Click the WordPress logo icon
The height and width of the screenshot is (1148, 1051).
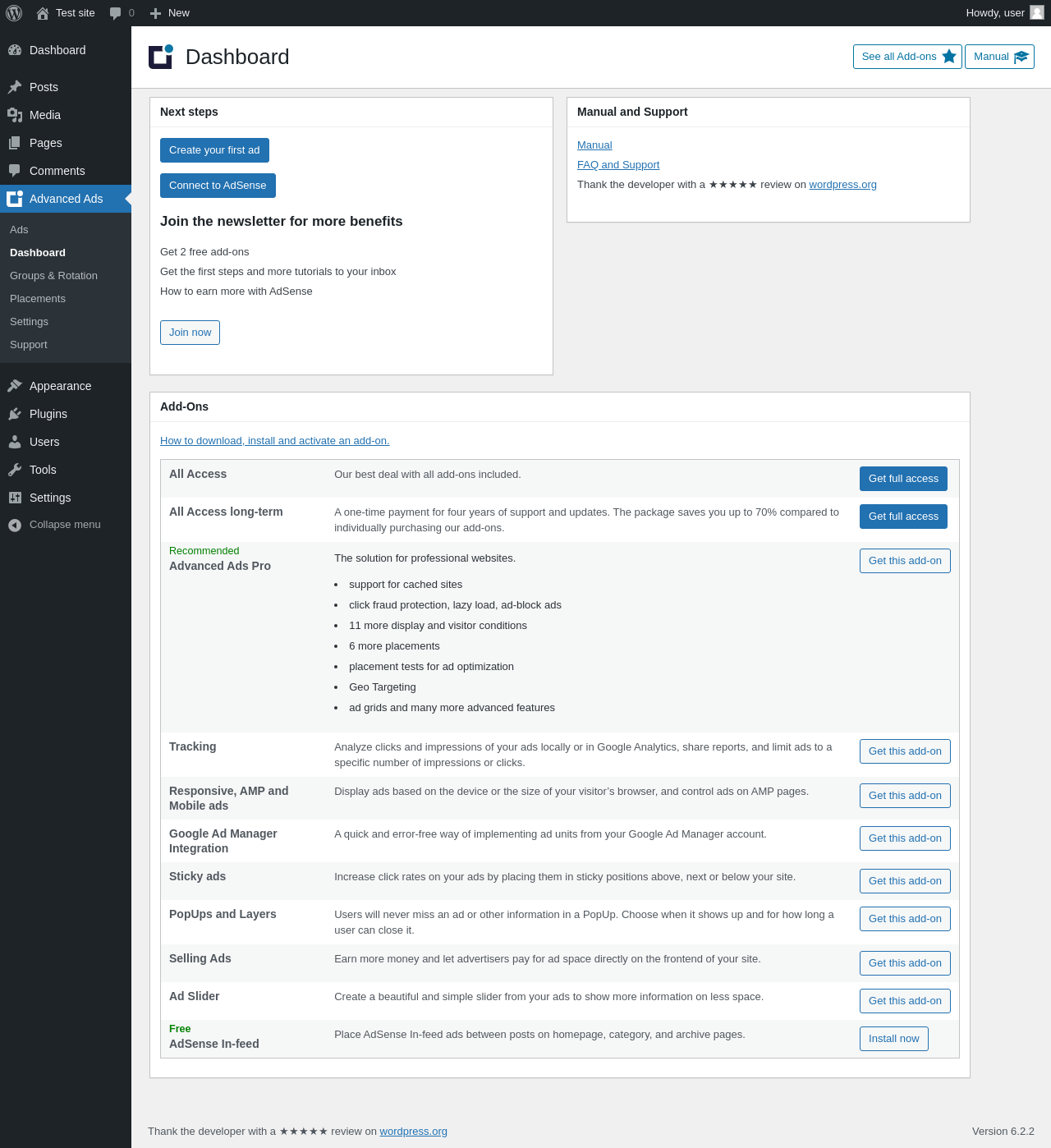point(14,13)
